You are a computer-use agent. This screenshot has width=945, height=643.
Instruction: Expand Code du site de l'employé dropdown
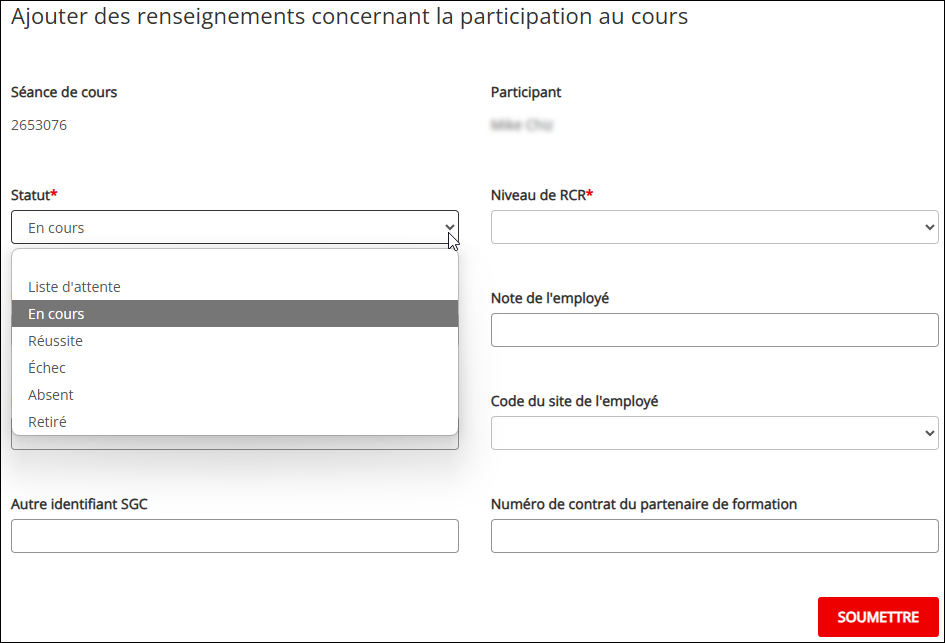714,433
